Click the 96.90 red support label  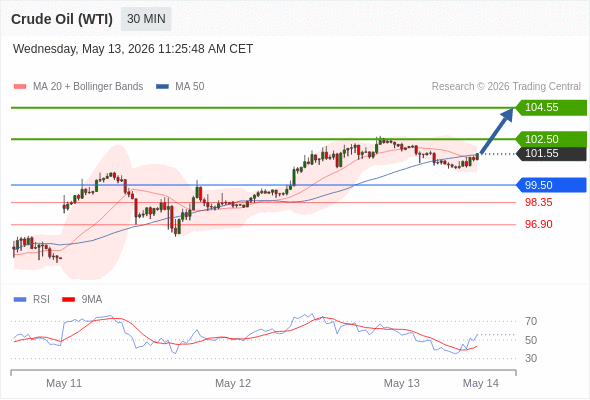point(538,224)
